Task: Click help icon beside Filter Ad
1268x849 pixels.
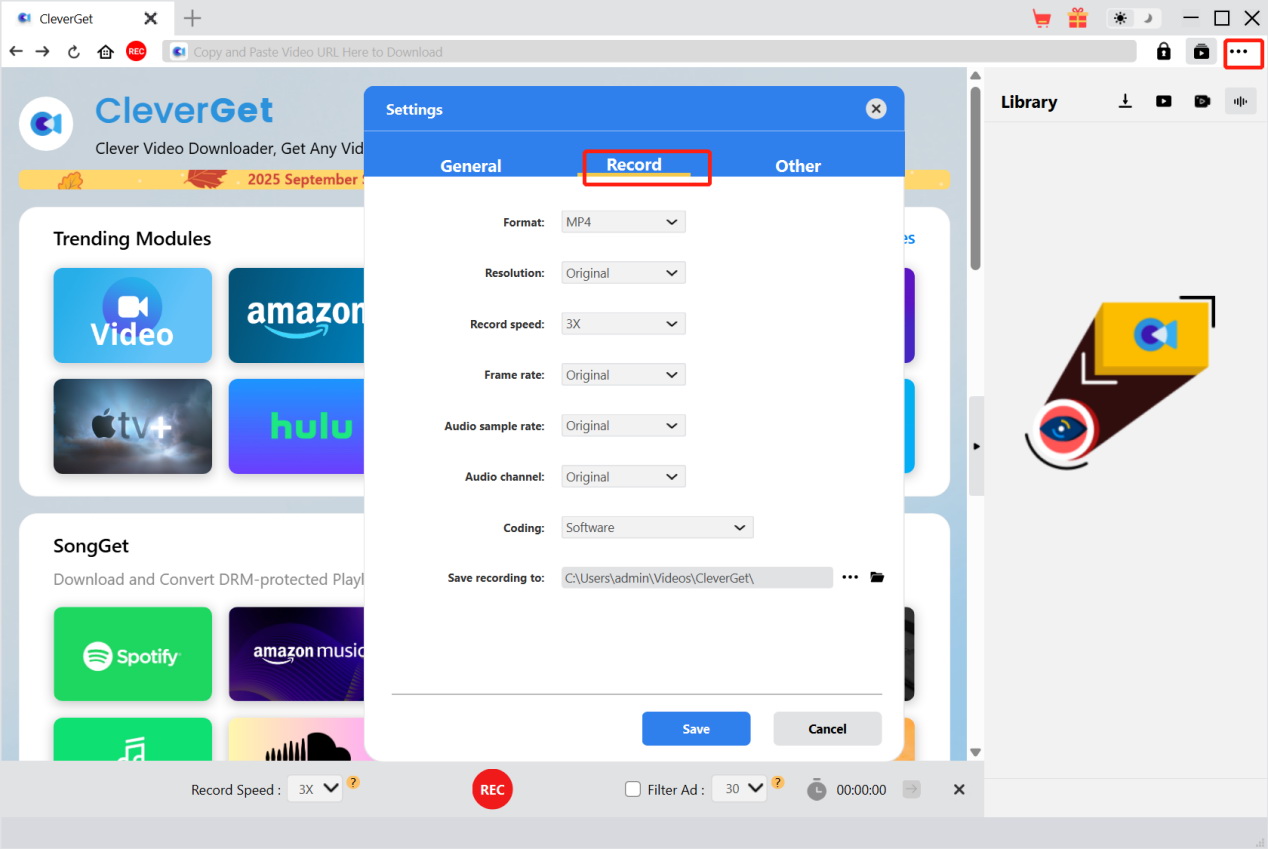Action: click(778, 783)
